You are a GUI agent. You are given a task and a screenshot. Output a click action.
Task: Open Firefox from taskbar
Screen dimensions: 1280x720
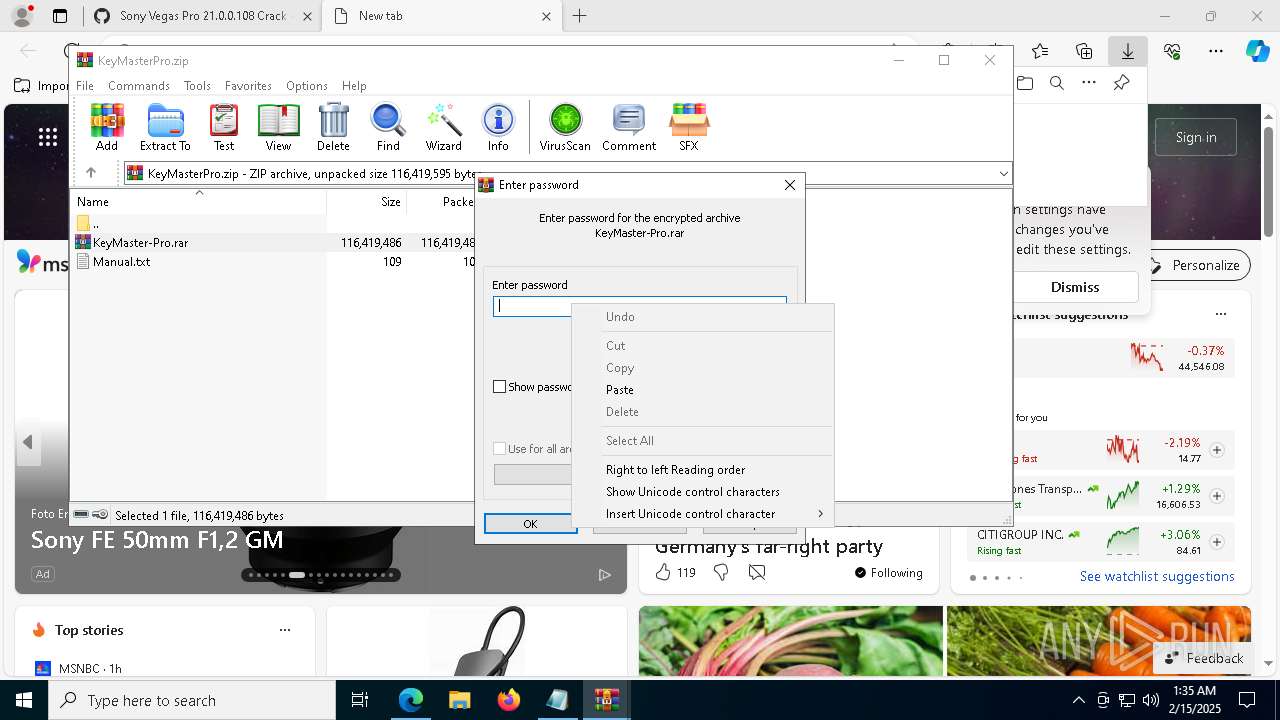click(x=508, y=700)
